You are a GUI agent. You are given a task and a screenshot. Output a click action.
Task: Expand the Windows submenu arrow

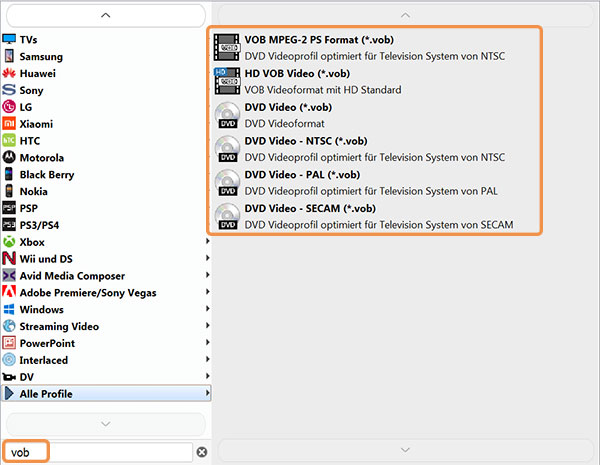tap(207, 308)
